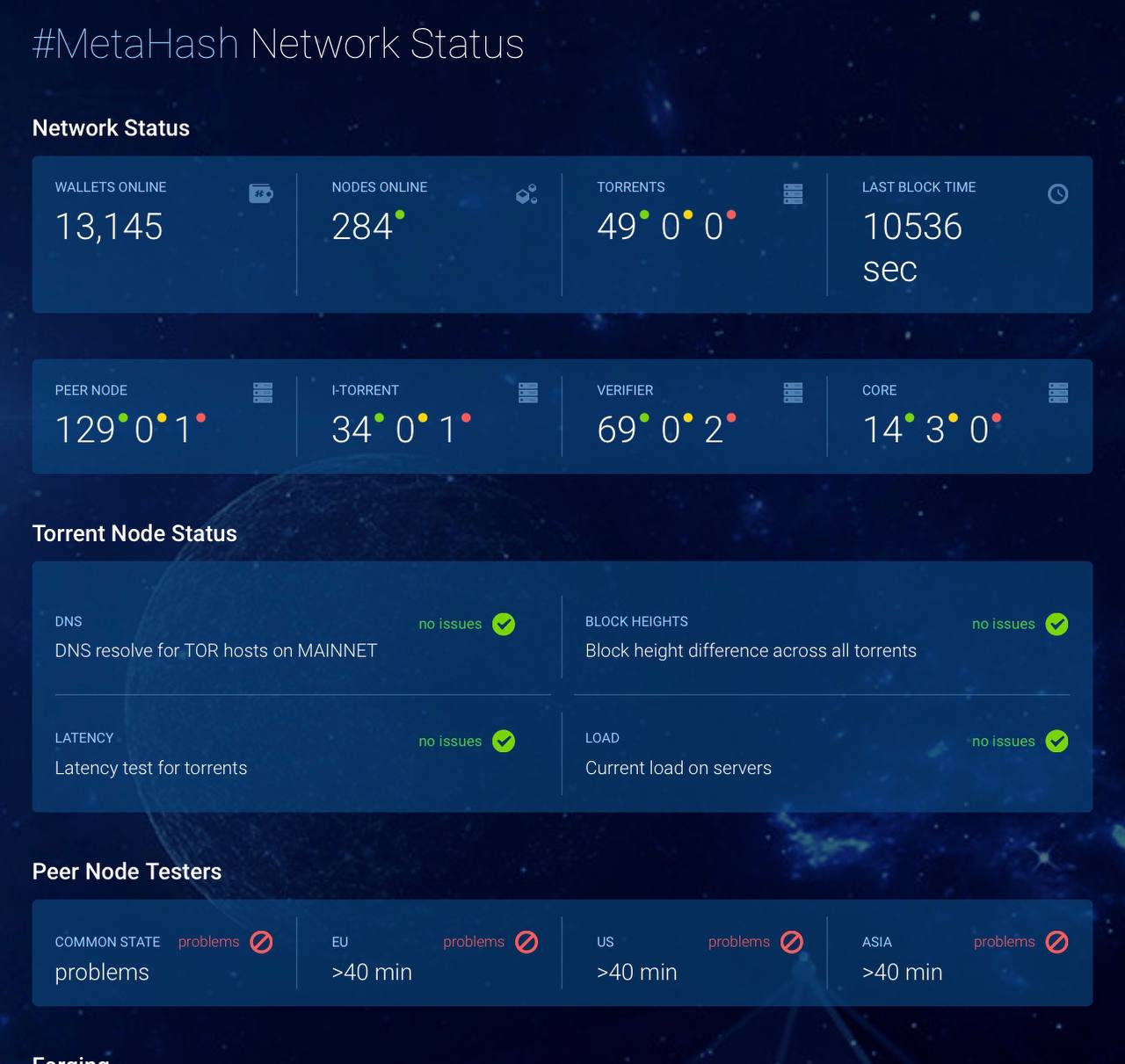This screenshot has width=1125, height=1064.
Task: Click the Common State white 'problems' value
Action: tap(102, 973)
